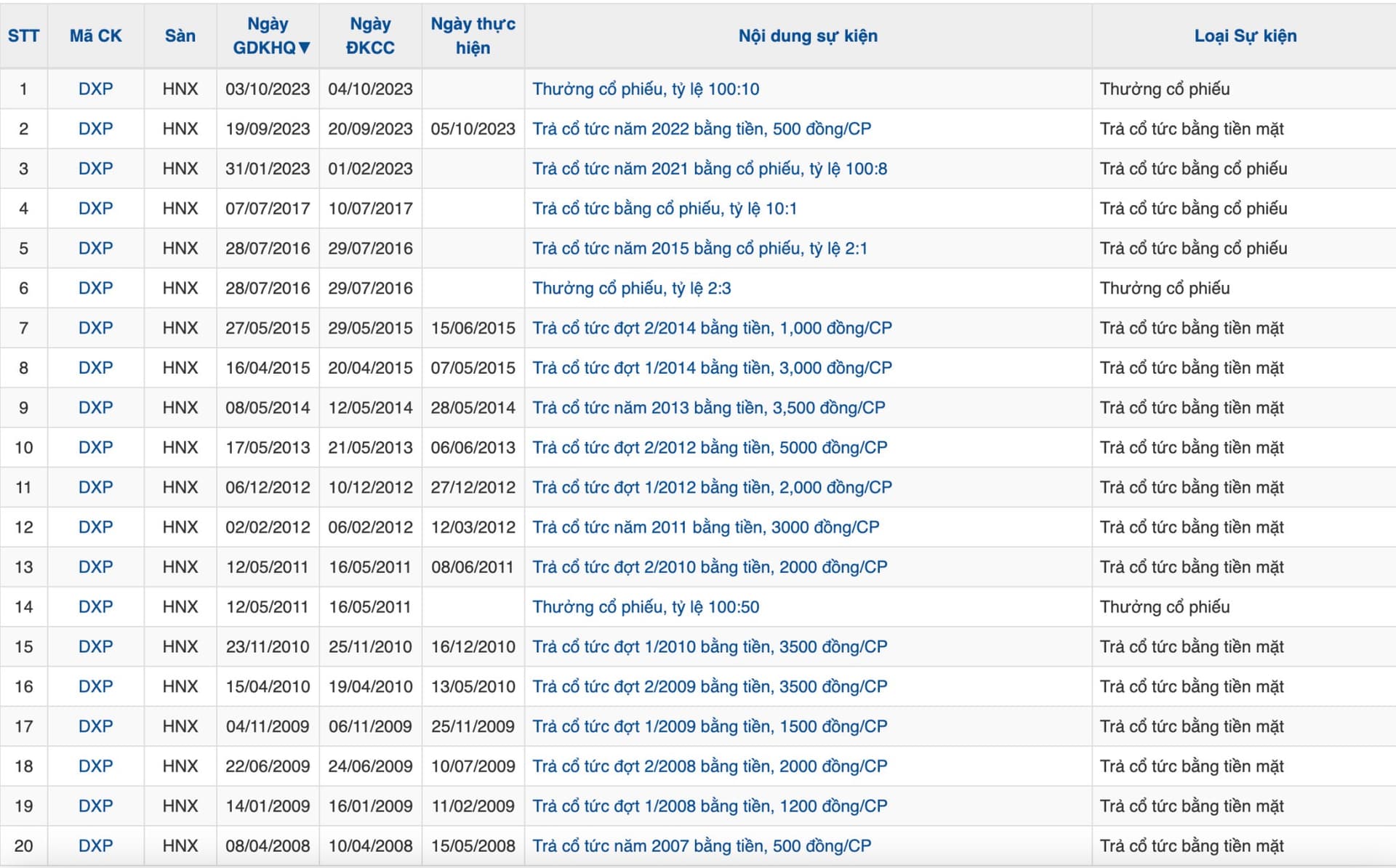The image size is (1396, 868).
Task: Click the Loại Sự kiện header
Action: (1245, 36)
